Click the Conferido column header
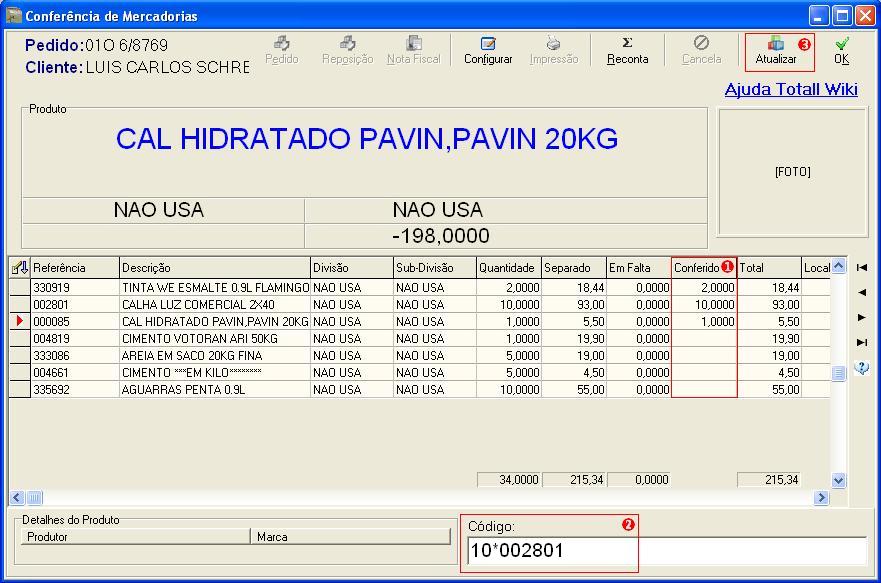This screenshot has height=583, width=881. click(704, 268)
